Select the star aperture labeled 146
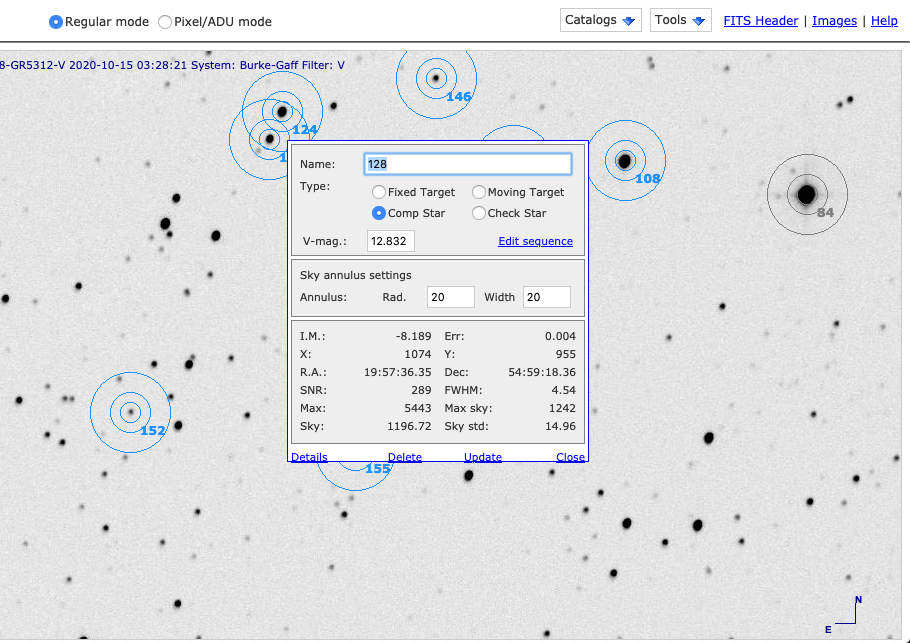The image size is (910, 643). pos(435,78)
